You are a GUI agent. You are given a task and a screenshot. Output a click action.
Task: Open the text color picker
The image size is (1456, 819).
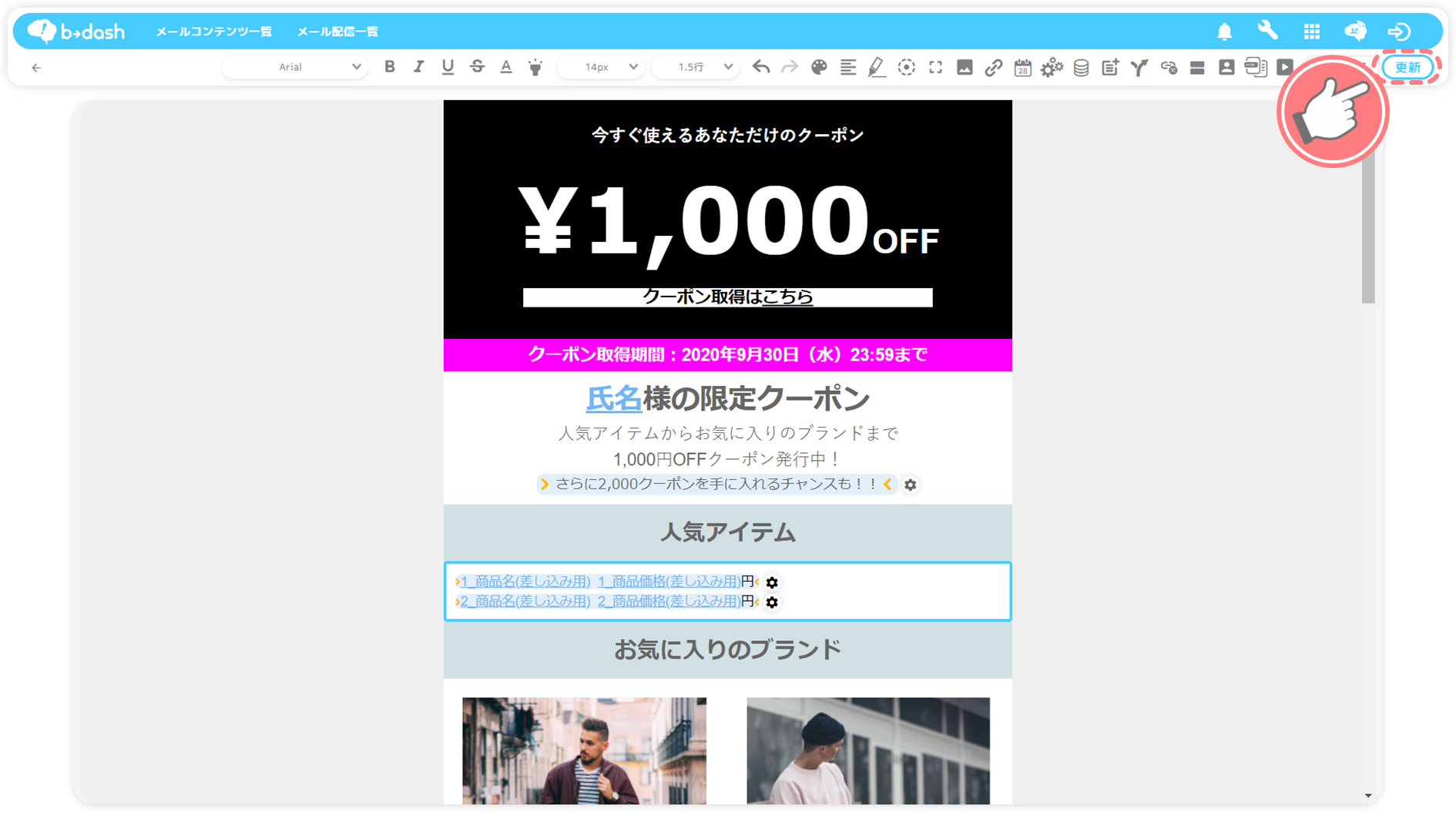[506, 67]
